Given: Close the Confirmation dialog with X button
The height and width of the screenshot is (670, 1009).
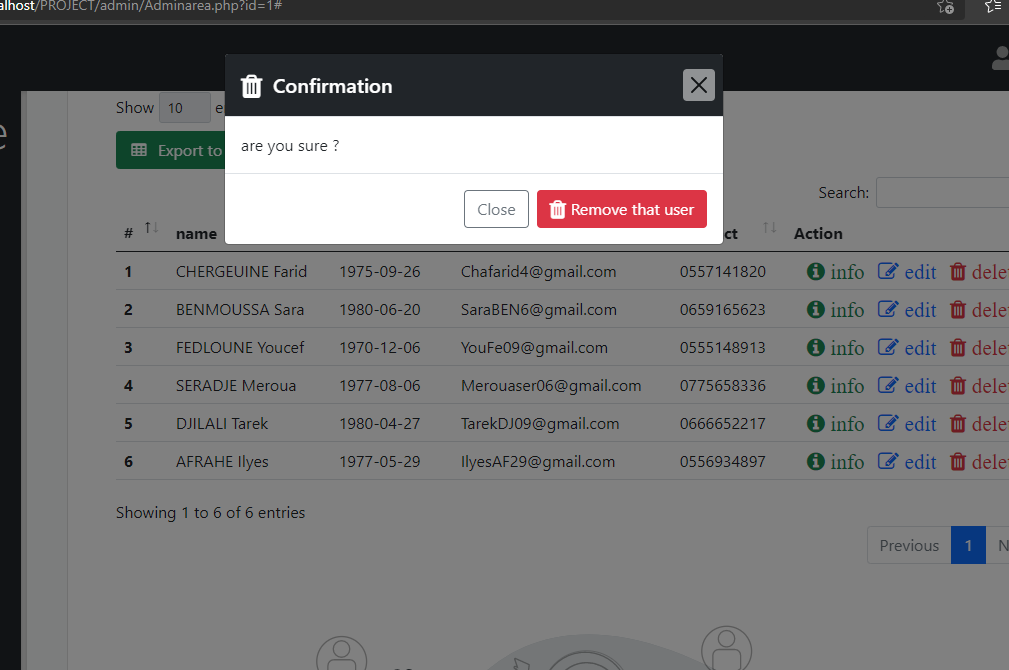Looking at the screenshot, I should (698, 85).
